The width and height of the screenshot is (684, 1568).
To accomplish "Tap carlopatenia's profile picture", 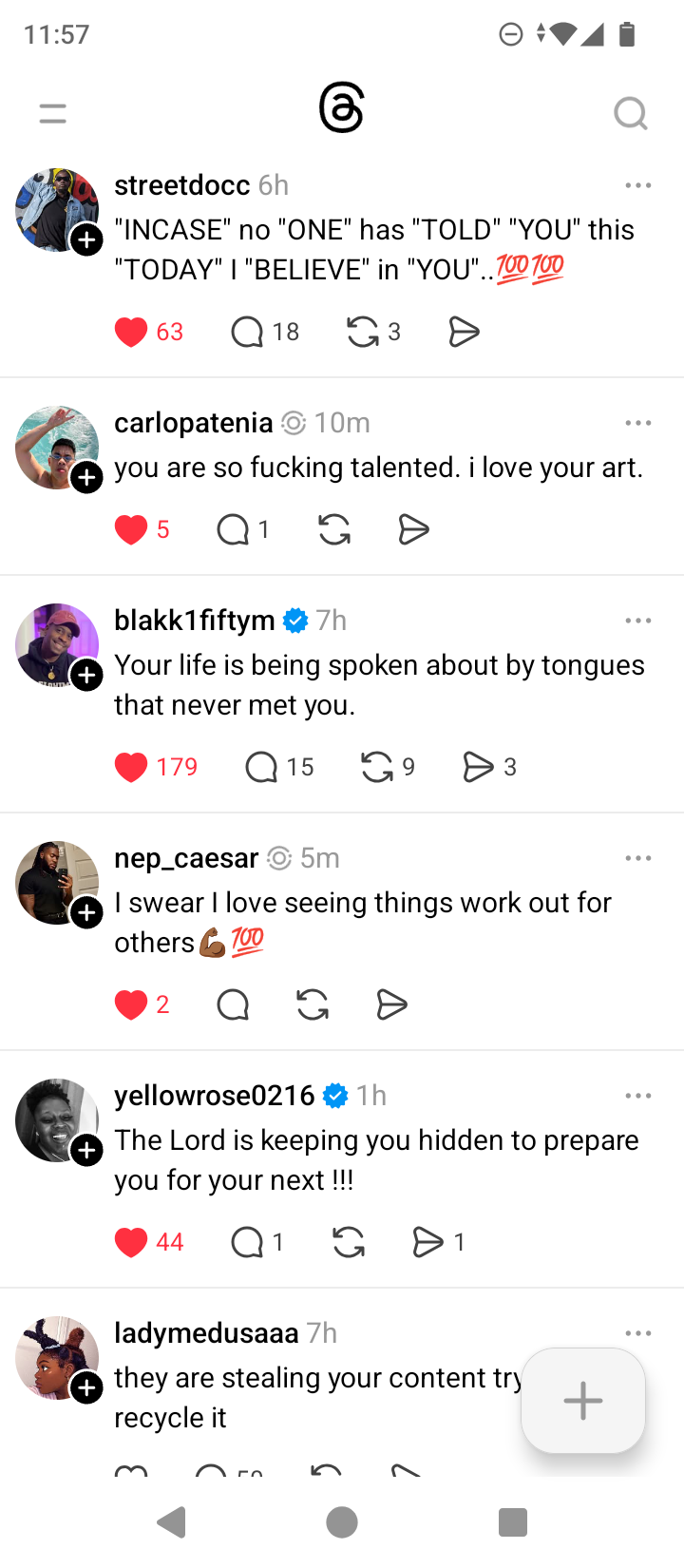I will coord(55,446).
